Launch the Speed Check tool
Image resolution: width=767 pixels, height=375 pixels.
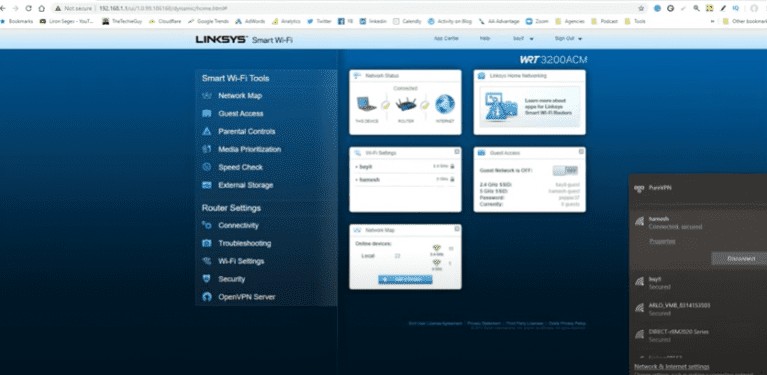click(x=240, y=167)
